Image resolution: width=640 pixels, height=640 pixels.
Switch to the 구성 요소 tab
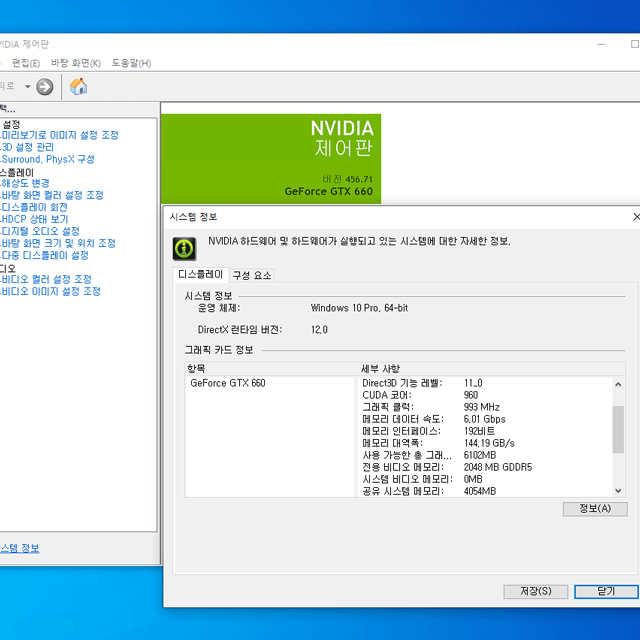252,276
